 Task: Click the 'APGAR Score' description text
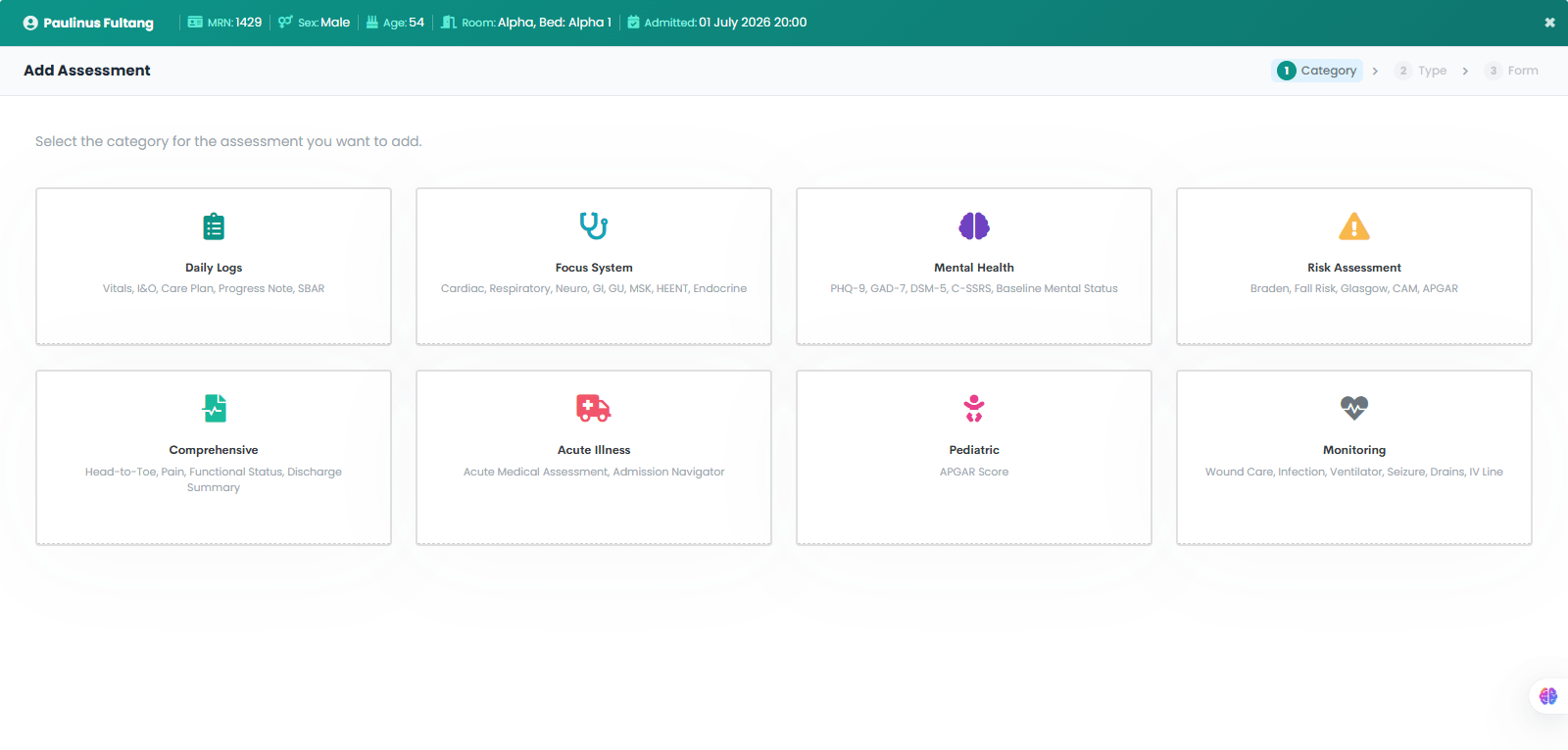point(974,472)
